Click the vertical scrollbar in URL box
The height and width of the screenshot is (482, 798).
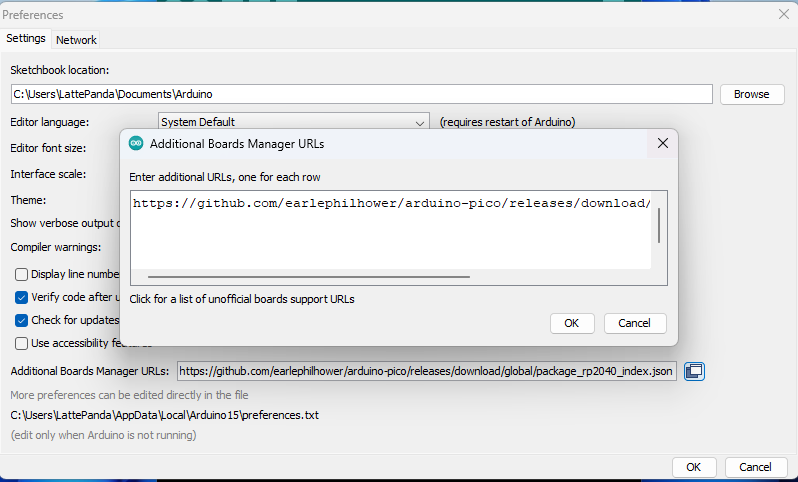click(x=659, y=226)
